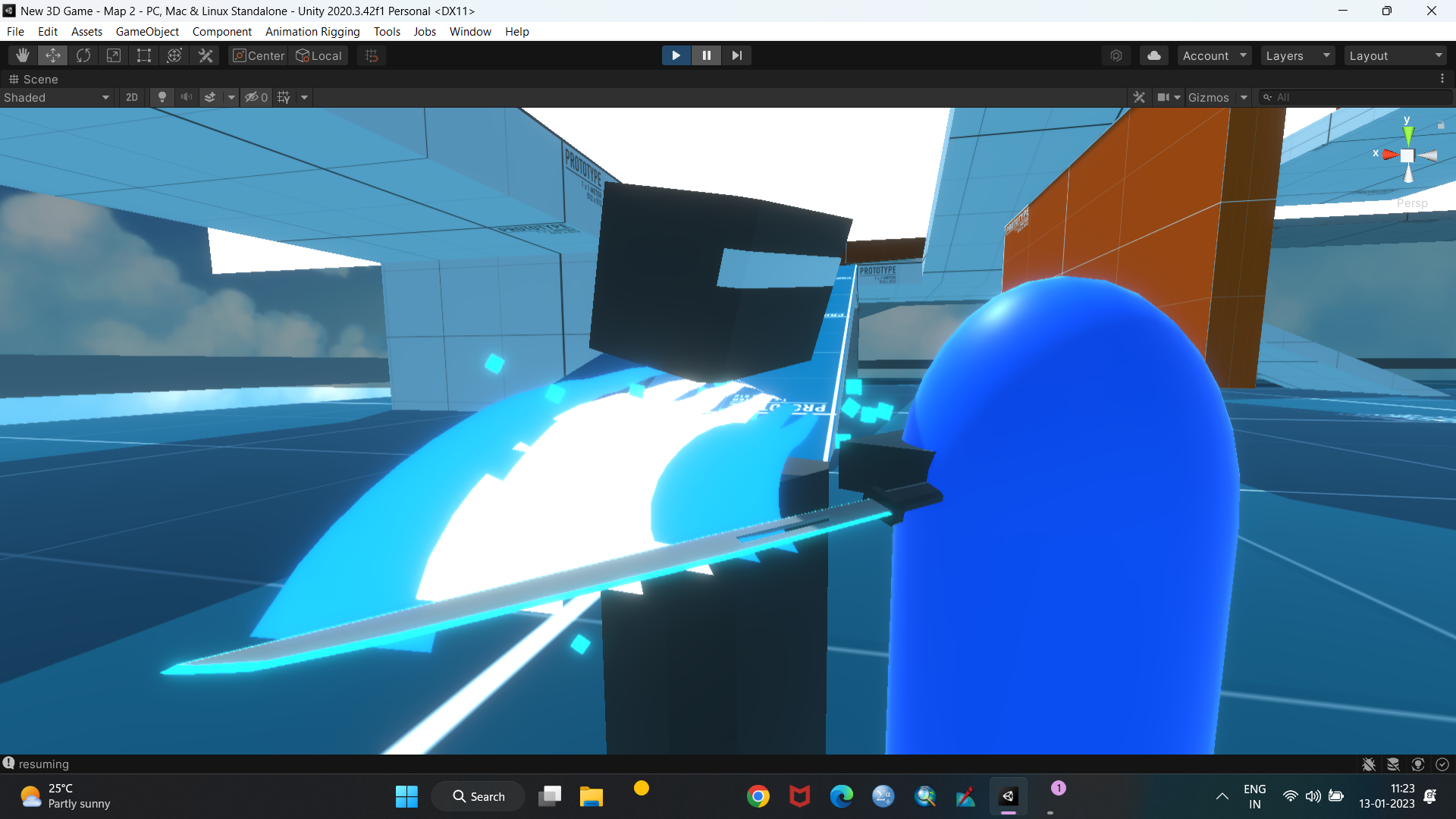Click the scene search field

click(x=1357, y=97)
